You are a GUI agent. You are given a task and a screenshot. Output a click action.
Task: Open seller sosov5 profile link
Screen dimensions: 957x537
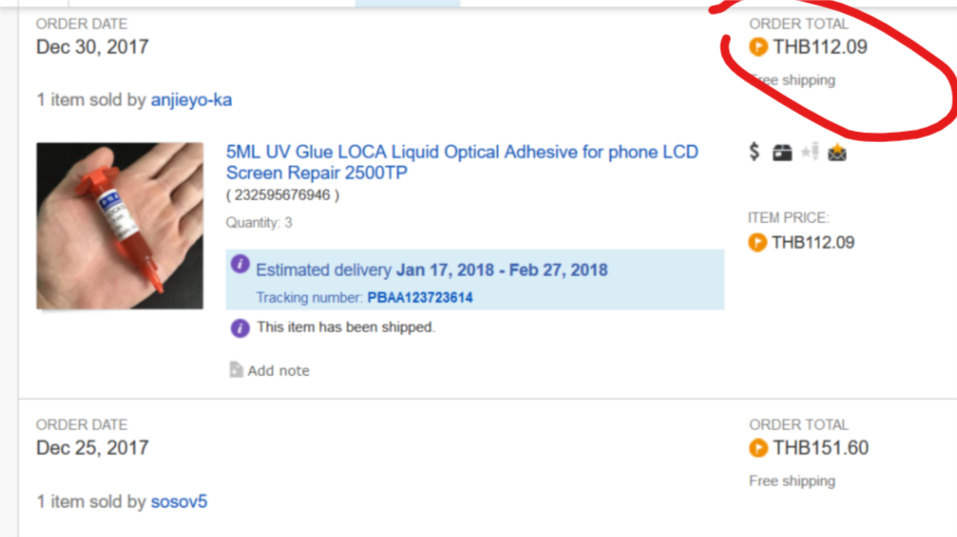click(179, 501)
